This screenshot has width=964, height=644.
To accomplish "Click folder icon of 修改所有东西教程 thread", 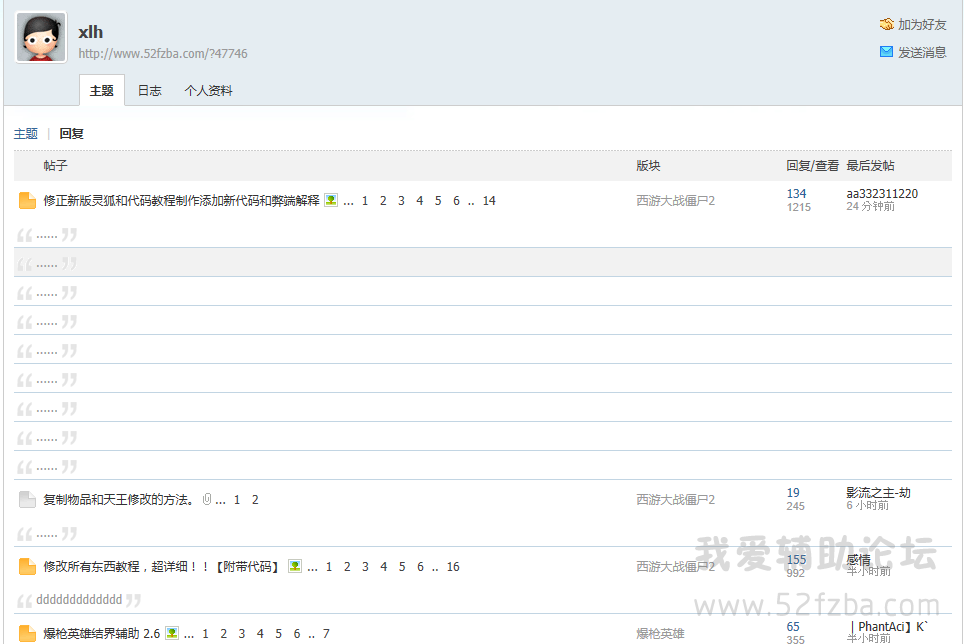I will coord(27,567).
